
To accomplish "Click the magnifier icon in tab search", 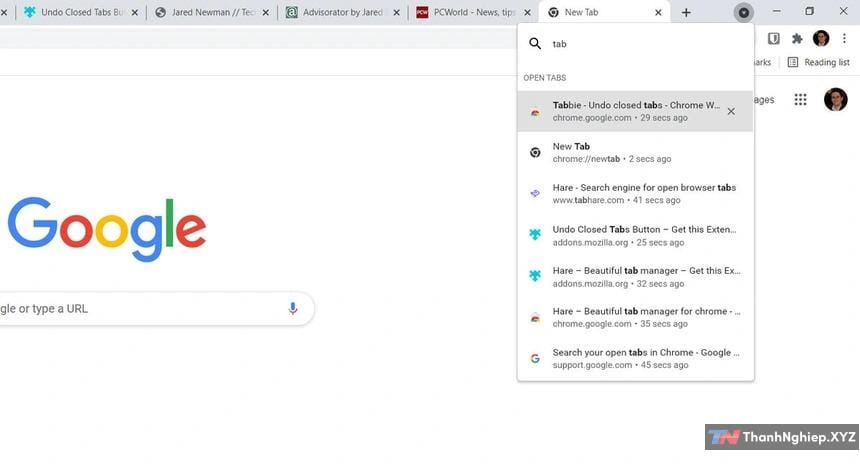I will click(x=535, y=44).
